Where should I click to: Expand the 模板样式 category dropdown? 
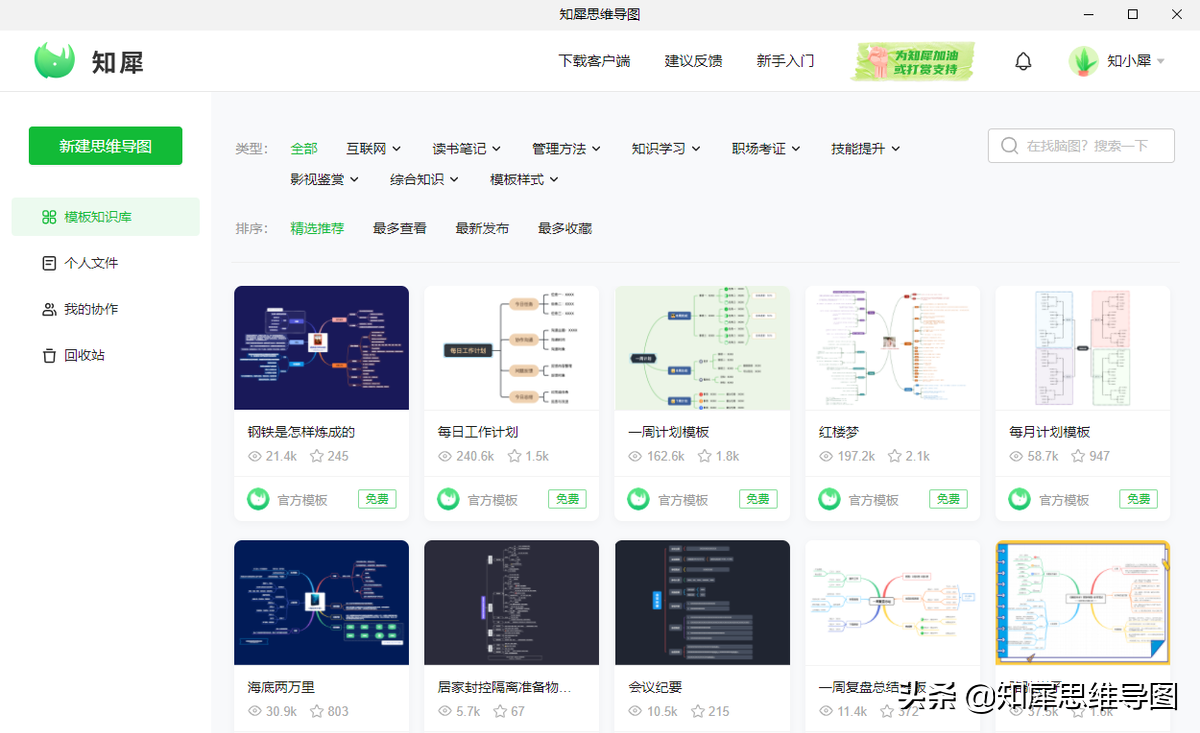525,179
